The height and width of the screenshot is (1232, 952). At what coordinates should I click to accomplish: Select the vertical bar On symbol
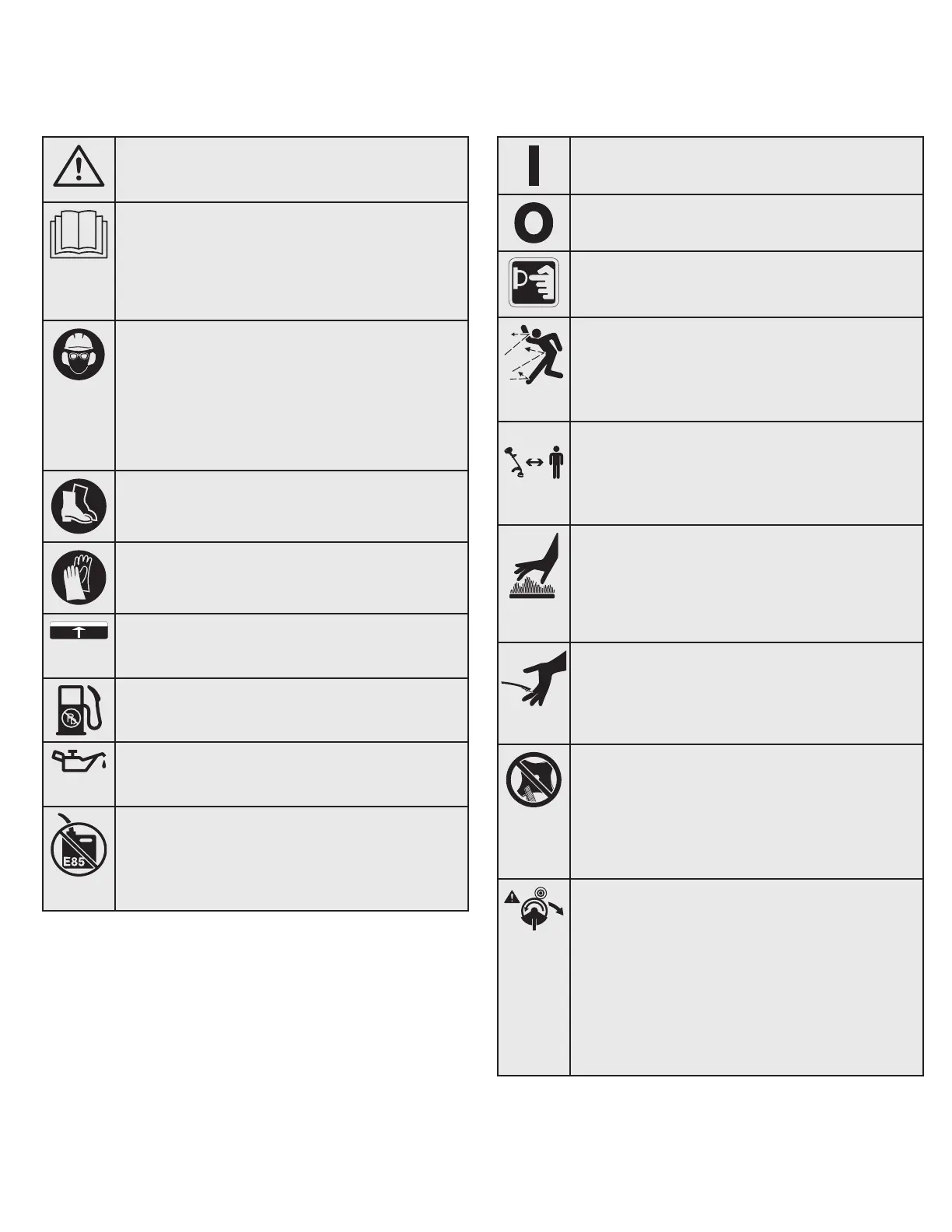(534, 166)
